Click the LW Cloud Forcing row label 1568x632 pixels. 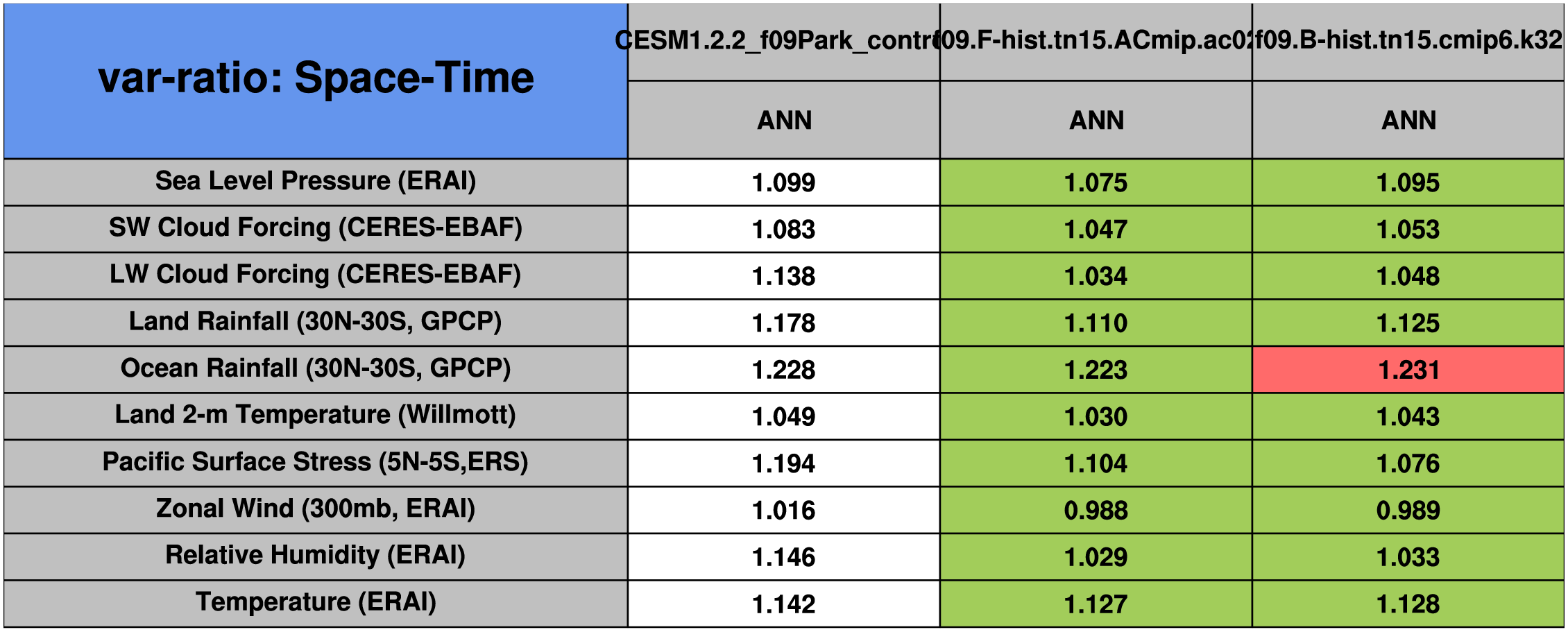coord(316,275)
